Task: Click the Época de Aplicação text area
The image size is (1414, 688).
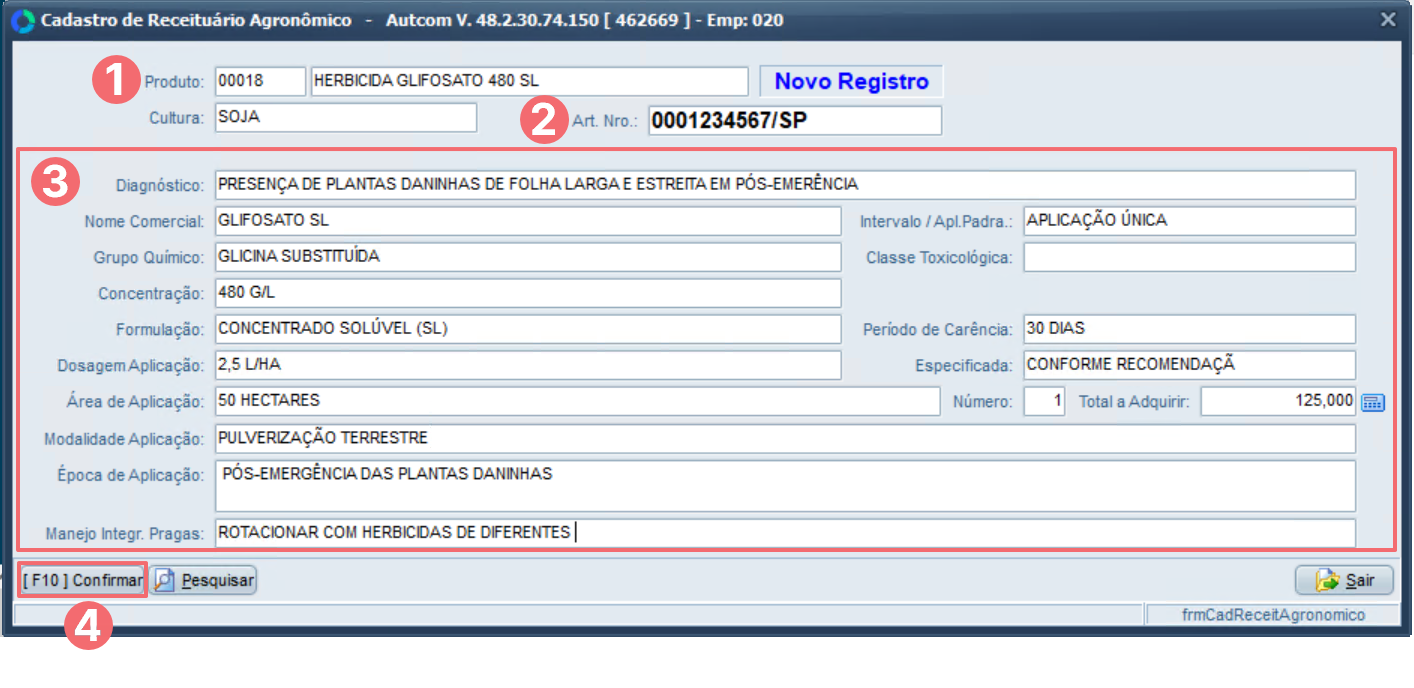Action: point(784,486)
